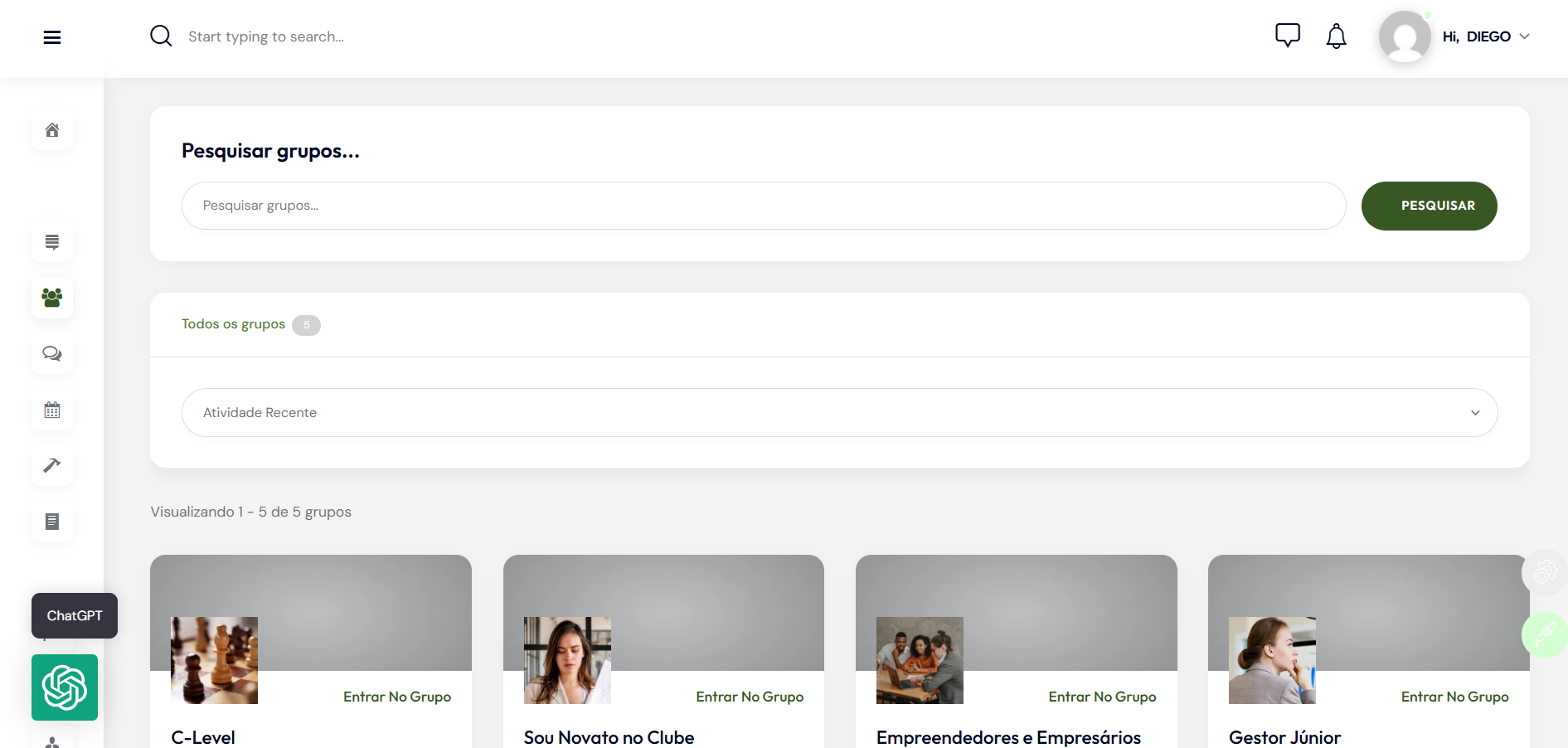Open the hamburger menu
The width and height of the screenshot is (1568, 748).
click(x=52, y=37)
